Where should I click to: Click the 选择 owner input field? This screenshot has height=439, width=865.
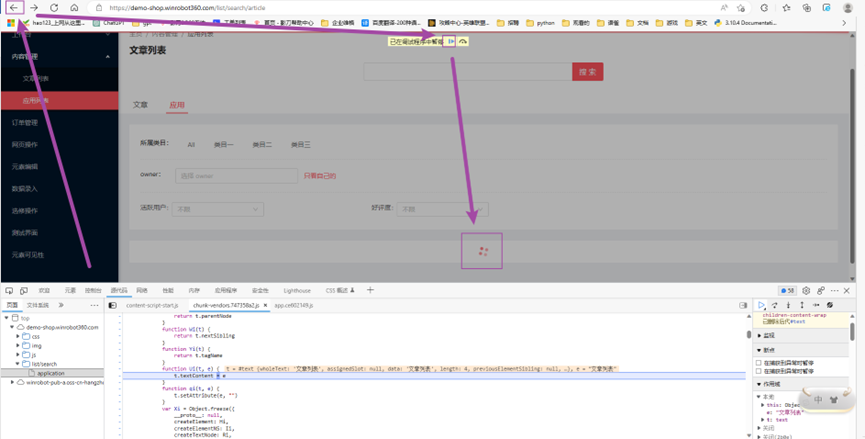point(237,176)
